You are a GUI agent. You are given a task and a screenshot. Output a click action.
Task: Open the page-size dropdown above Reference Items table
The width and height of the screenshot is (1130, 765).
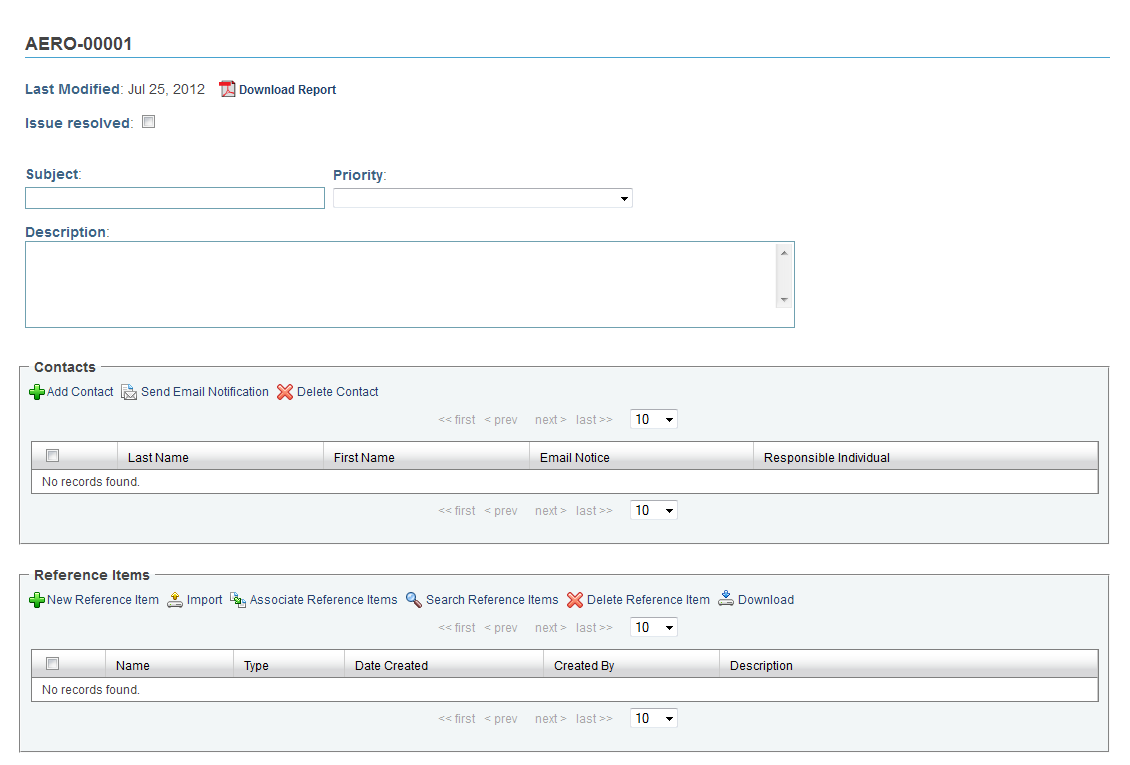click(654, 627)
